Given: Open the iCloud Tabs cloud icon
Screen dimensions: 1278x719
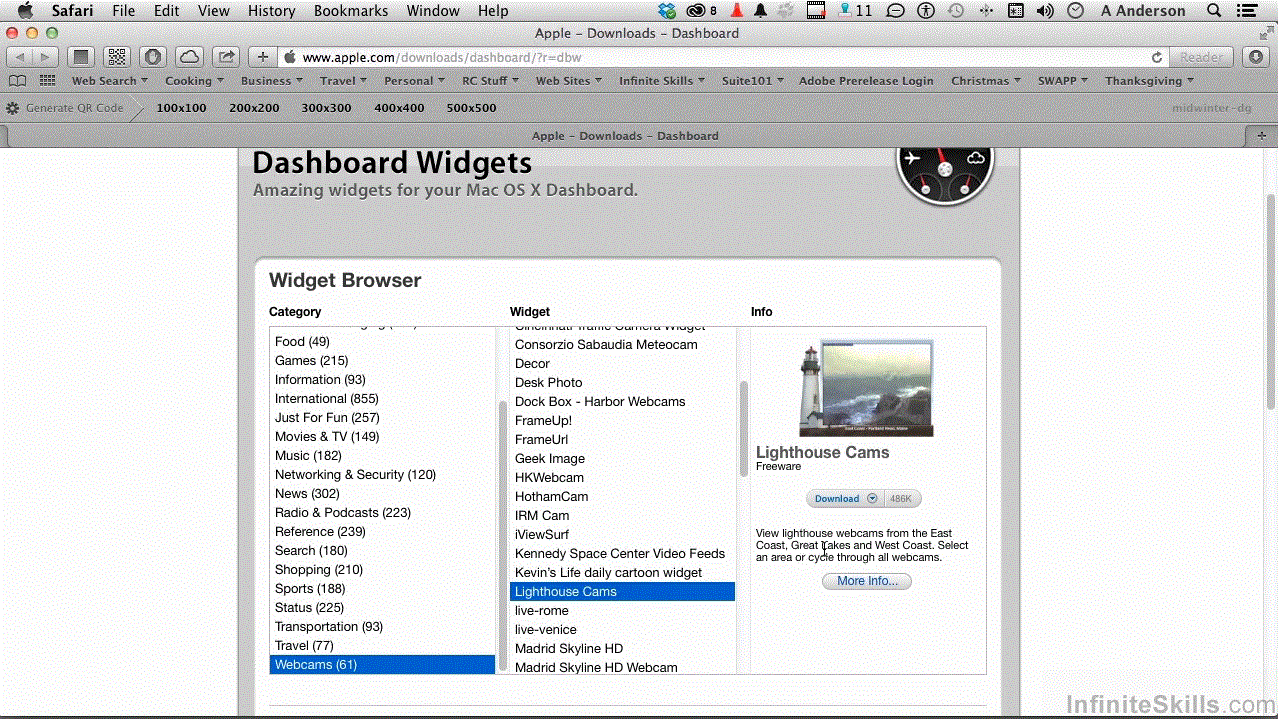Looking at the screenshot, I should [189, 57].
